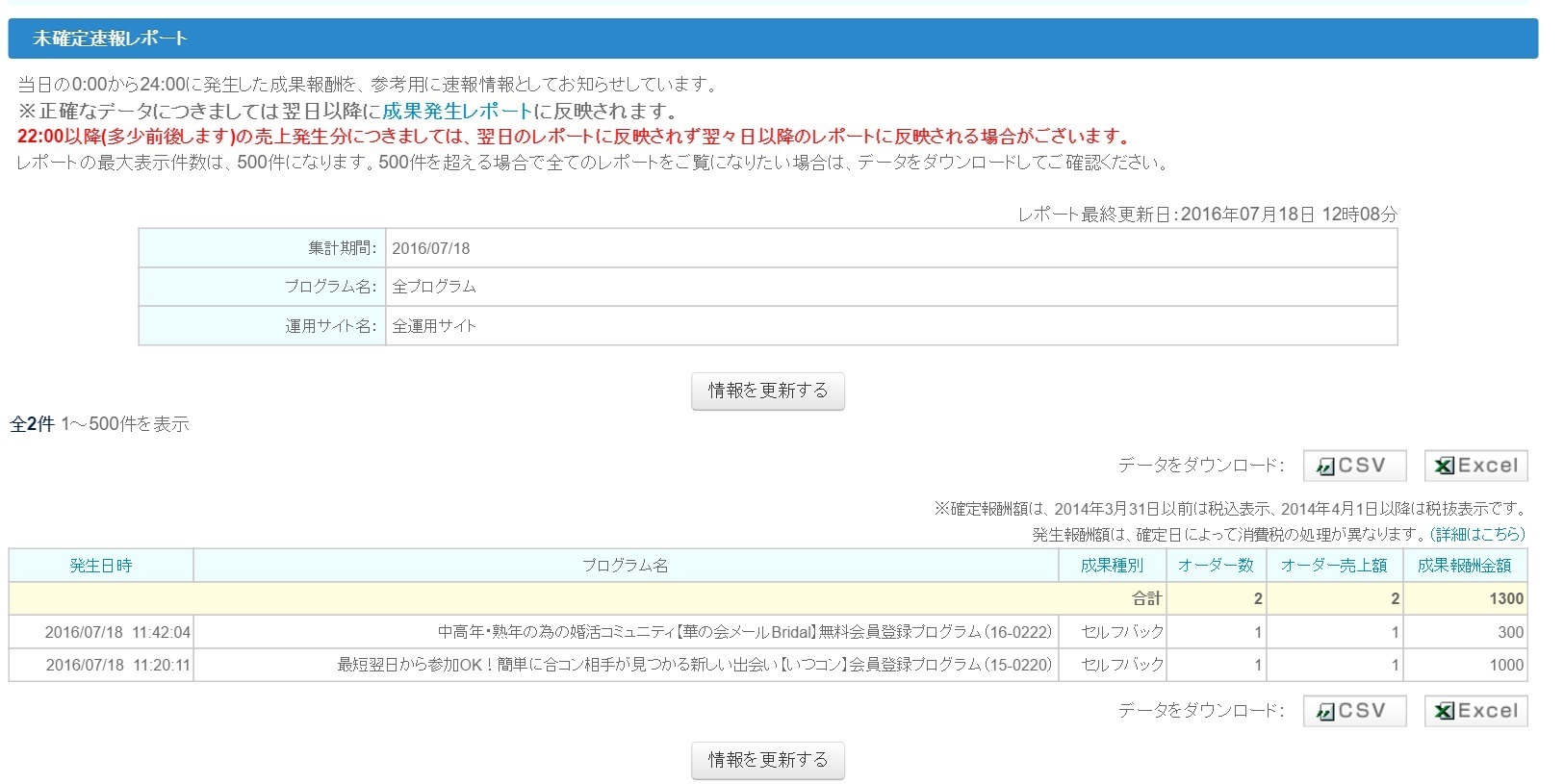The width and height of the screenshot is (1564, 784).
Task: Click the 運用サイト名 label cell
Action: [x=262, y=326]
